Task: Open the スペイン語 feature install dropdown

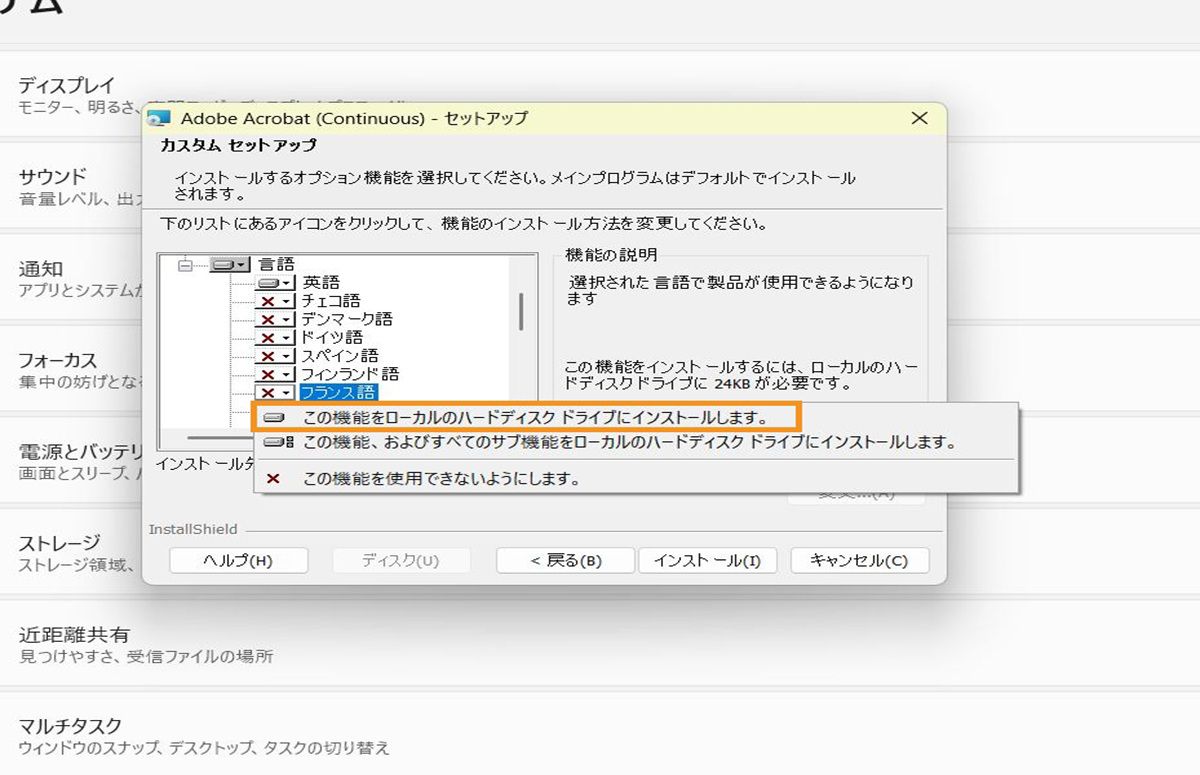Action: pyautogui.click(x=275, y=355)
